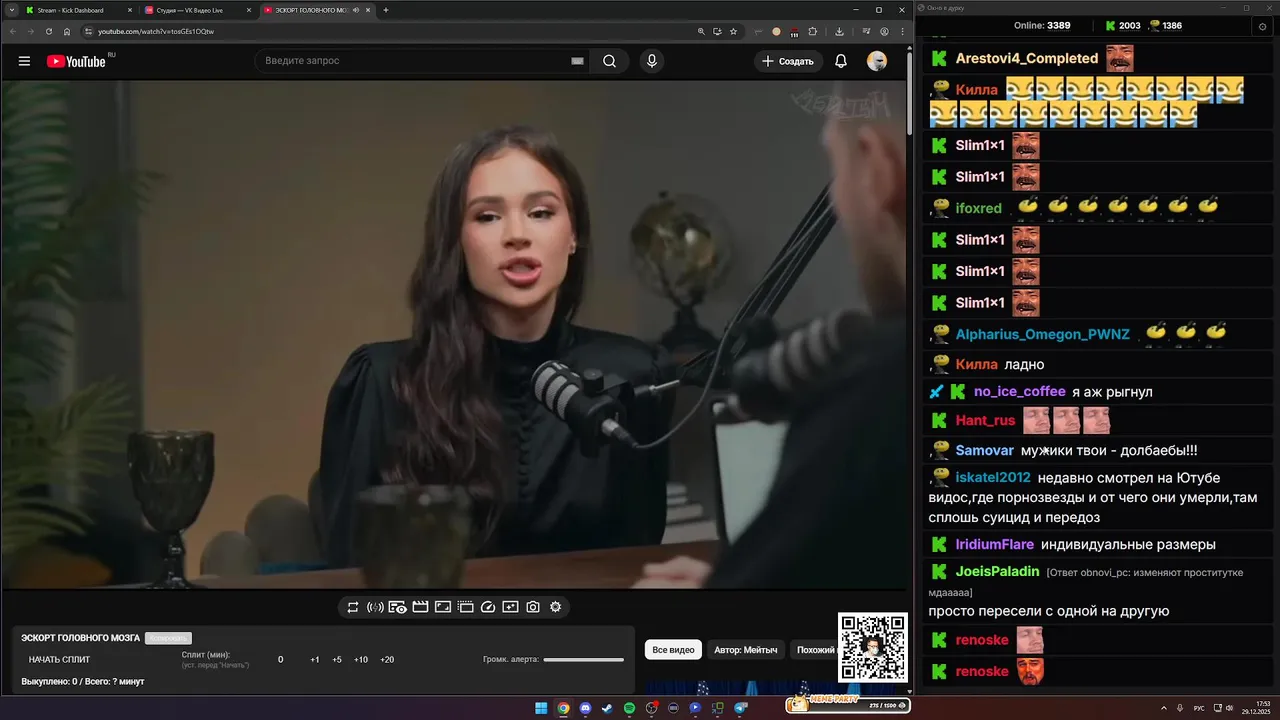Screen dimensions: 1280x720
Task: Click username Alpharius_Omegon_PWNZ in chat
Action: point(1043,334)
